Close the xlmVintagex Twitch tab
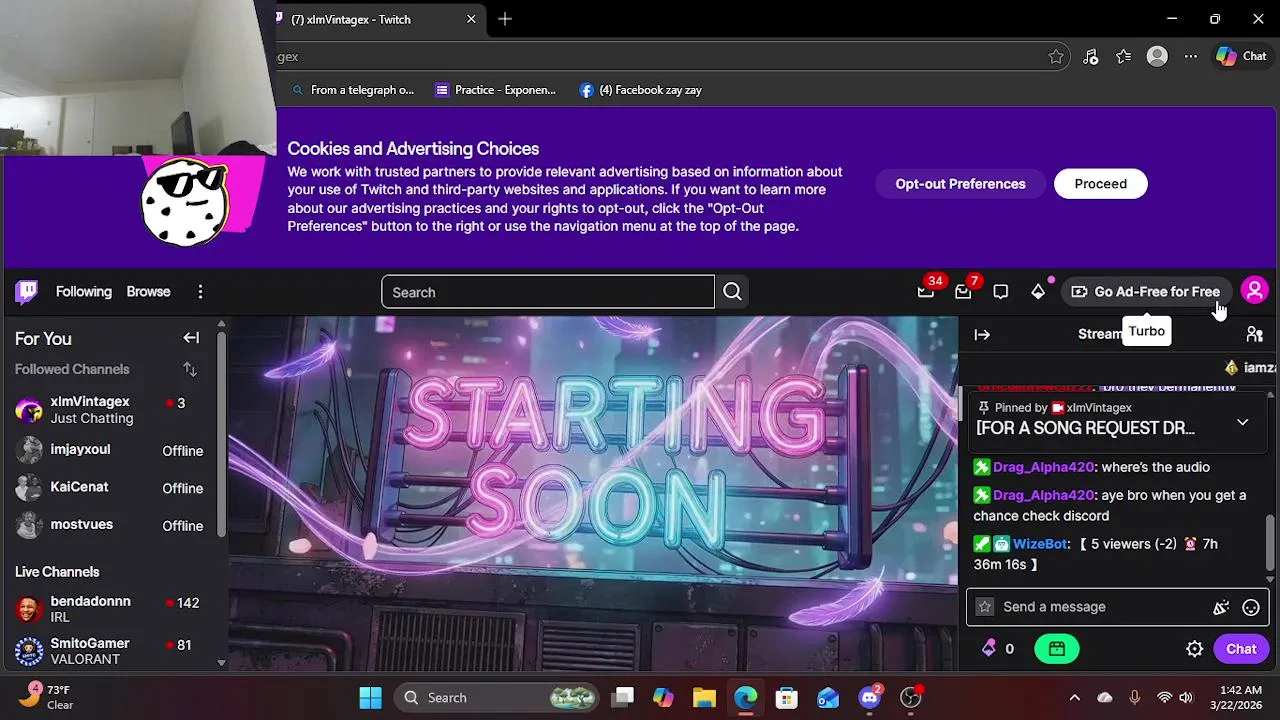The width and height of the screenshot is (1280, 720). [x=471, y=19]
